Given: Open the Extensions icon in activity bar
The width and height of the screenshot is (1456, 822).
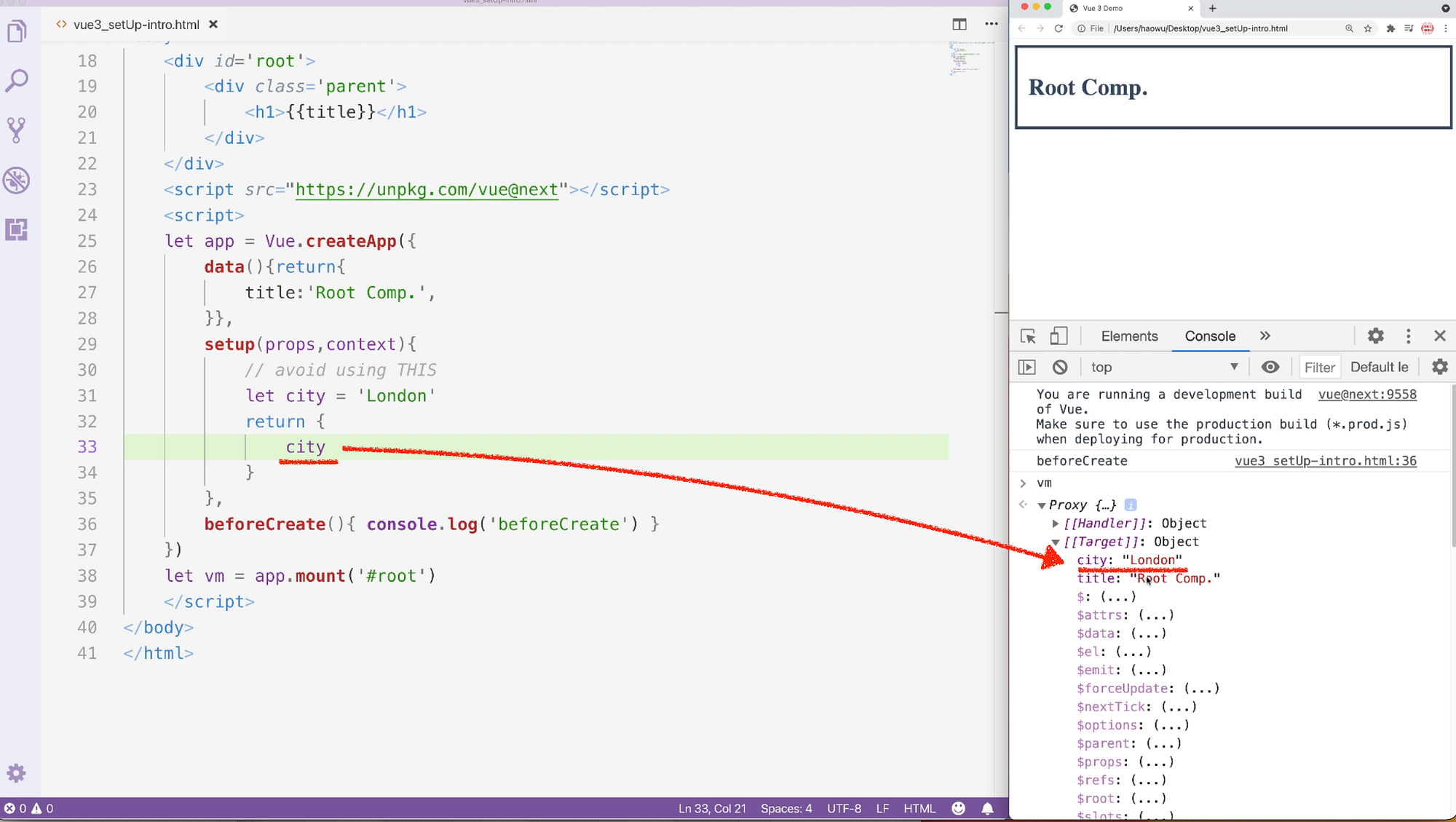Looking at the screenshot, I should pyautogui.click(x=17, y=230).
